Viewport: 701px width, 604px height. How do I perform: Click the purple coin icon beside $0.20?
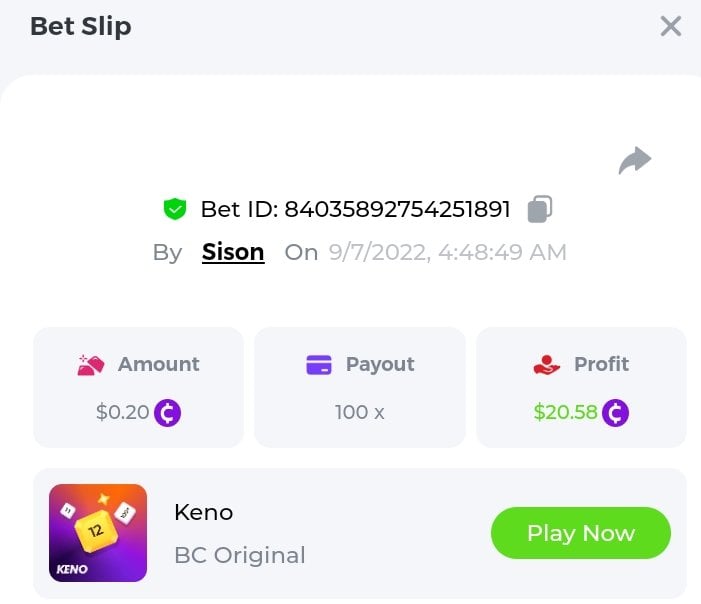pyautogui.click(x=167, y=412)
